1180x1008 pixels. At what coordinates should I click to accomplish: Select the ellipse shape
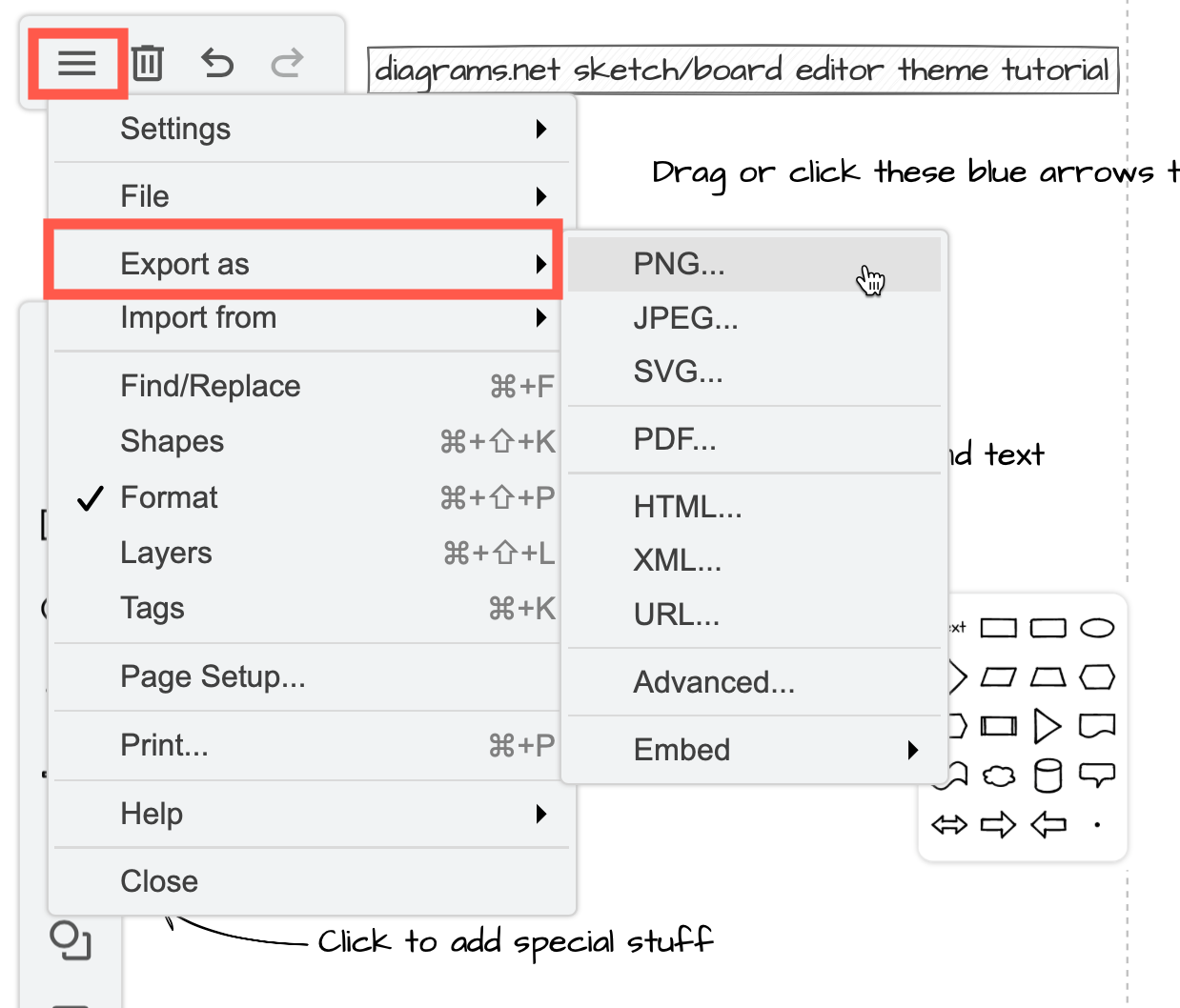click(1096, 627)
